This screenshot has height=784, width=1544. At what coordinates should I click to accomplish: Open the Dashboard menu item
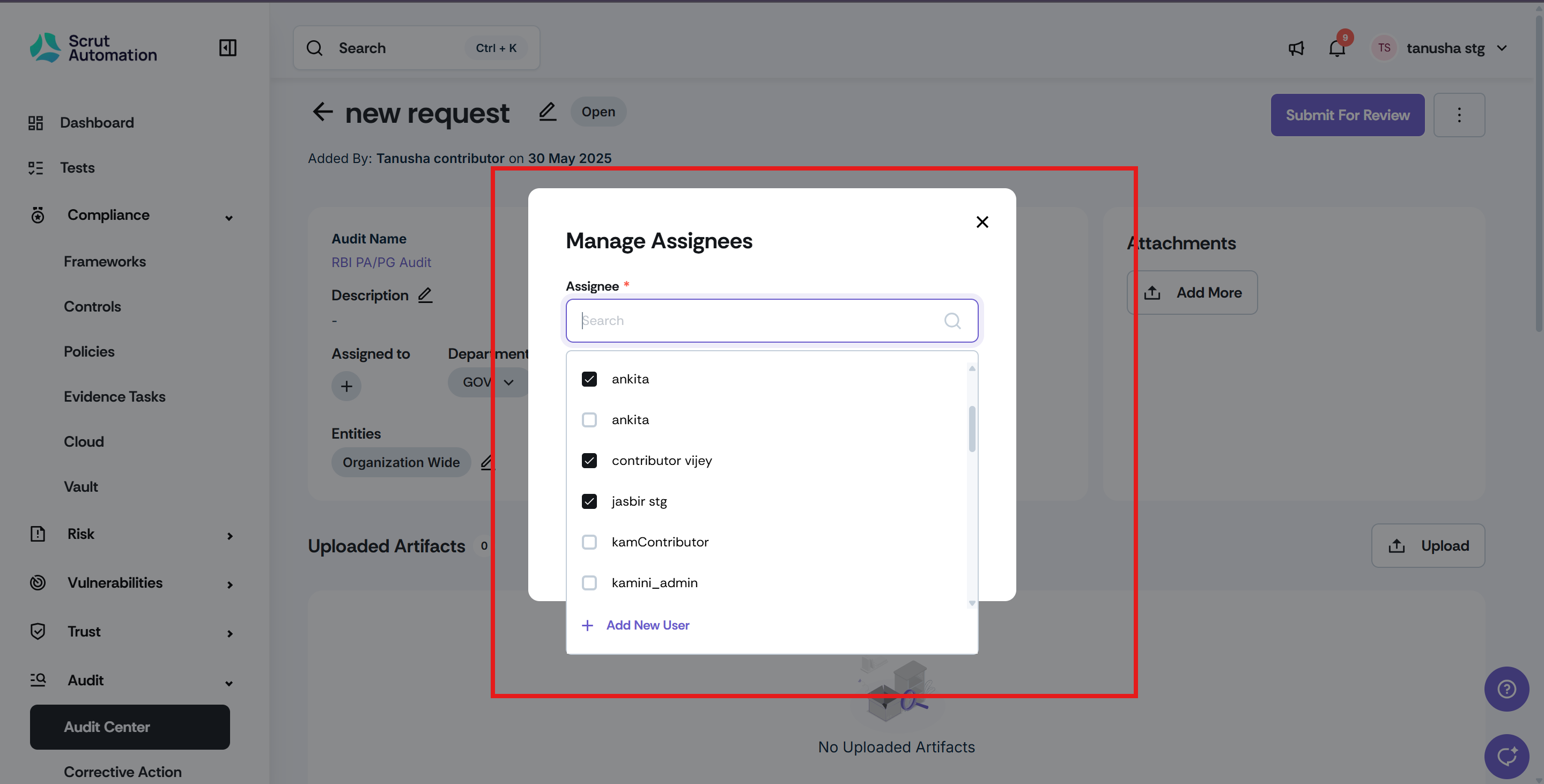[97, 123]
